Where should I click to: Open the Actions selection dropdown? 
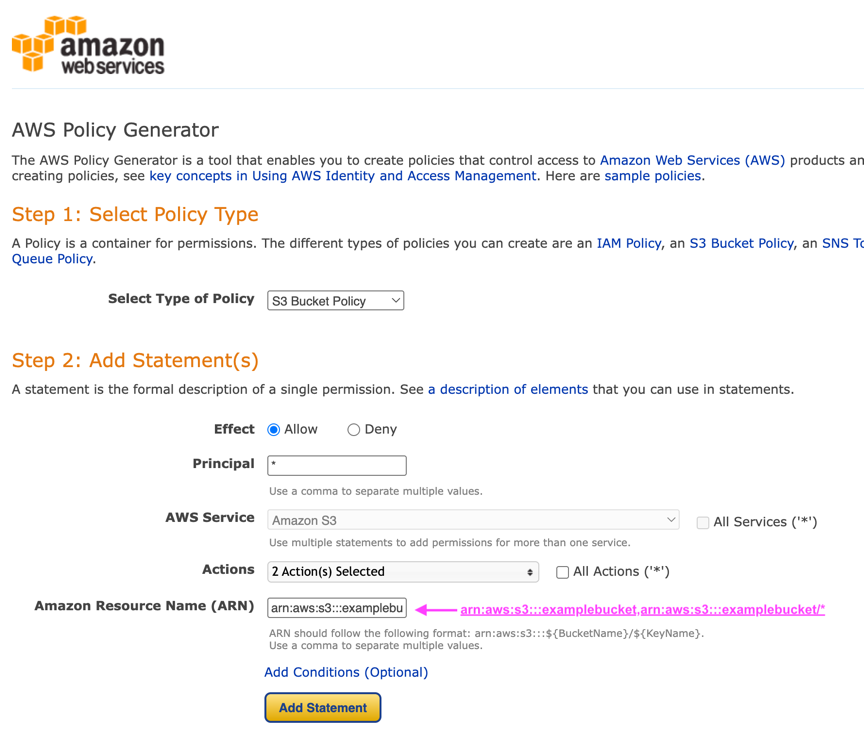[402, 572]
